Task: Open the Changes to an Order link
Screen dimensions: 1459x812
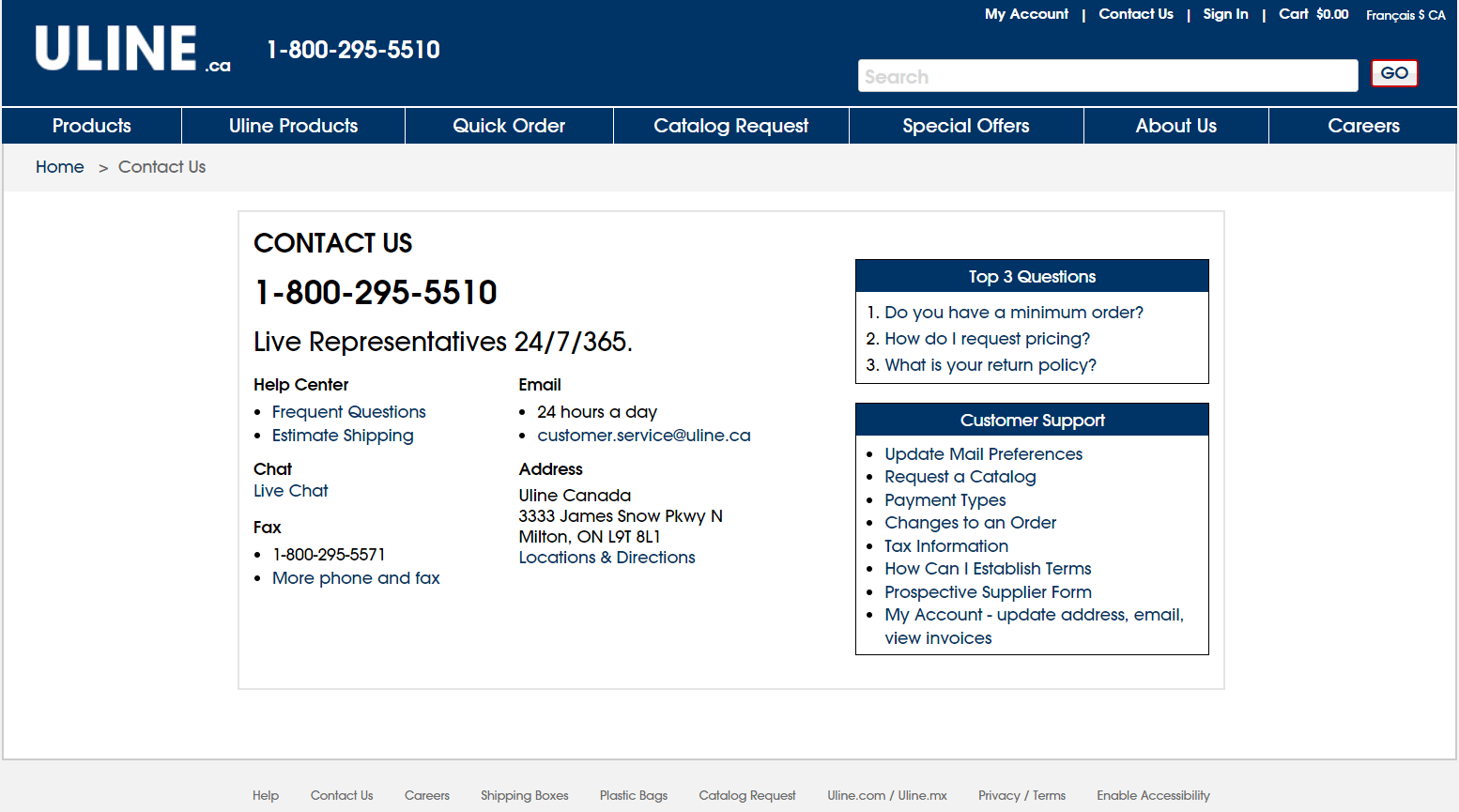Action: click(x=971, y=523)
